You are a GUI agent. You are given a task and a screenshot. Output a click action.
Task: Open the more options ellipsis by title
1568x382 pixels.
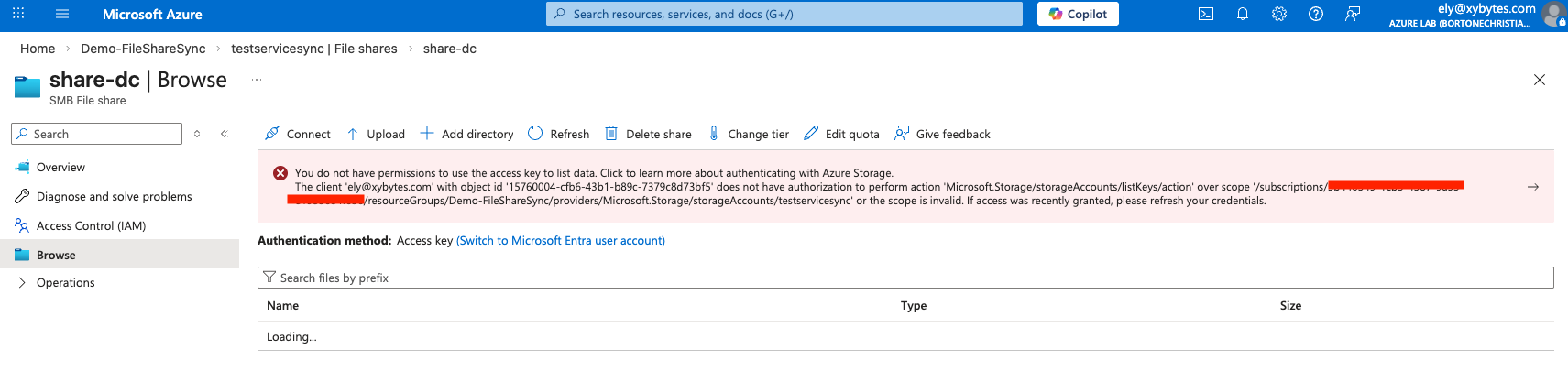point(257,80)
